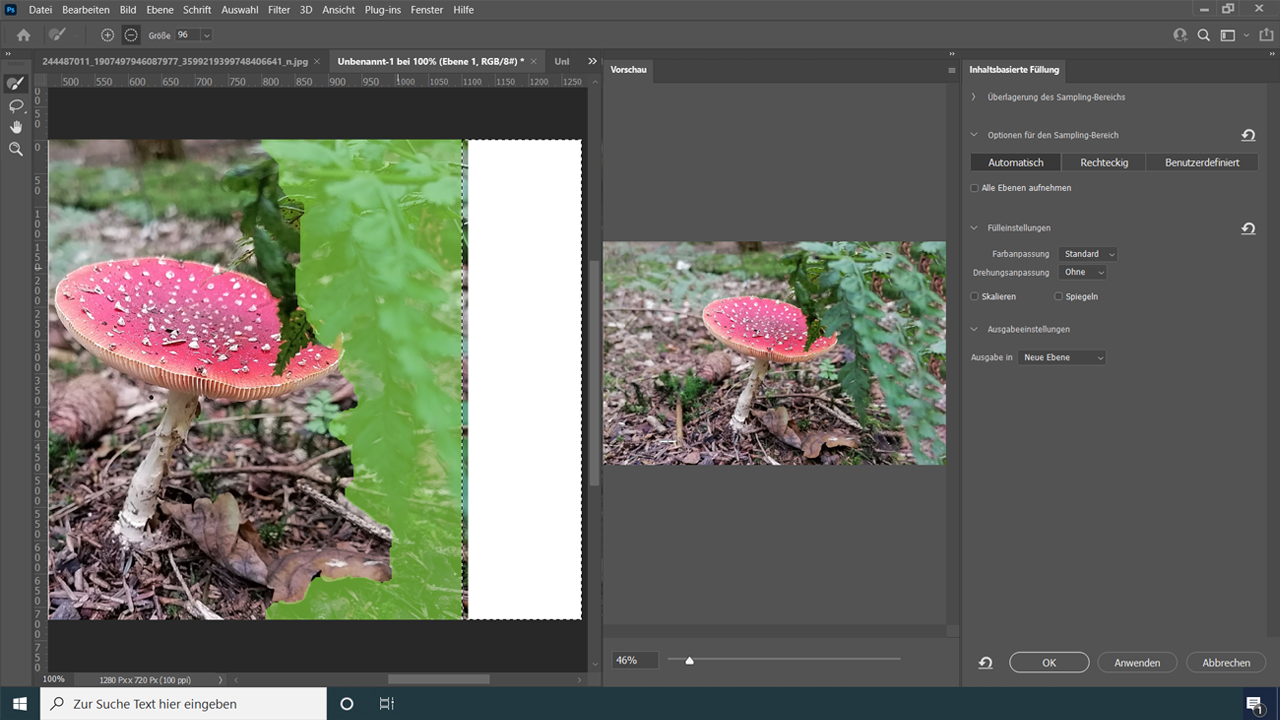Expand 'Überlagerung des Sampling-Bereichs'

point(971,97)
